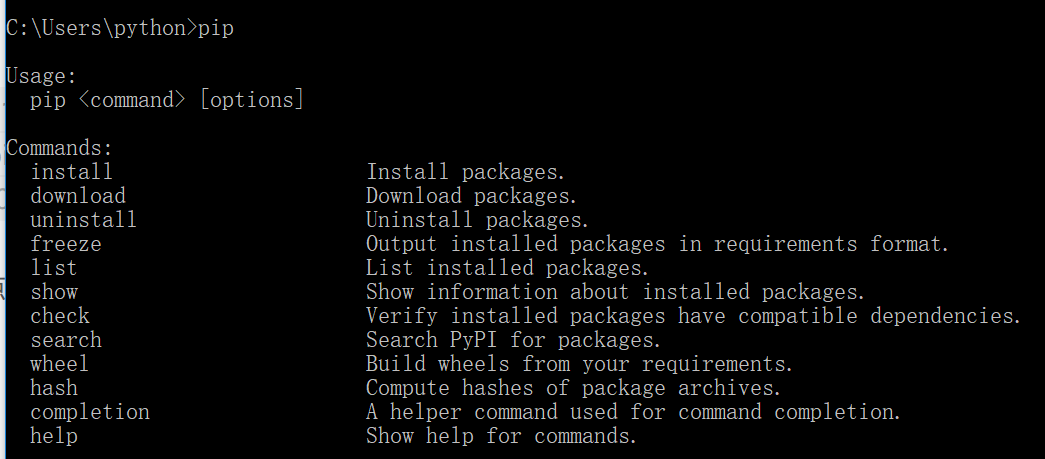Click the C:\Users\python>pip prompt line
1045x459 pixels.
[120, 28]
